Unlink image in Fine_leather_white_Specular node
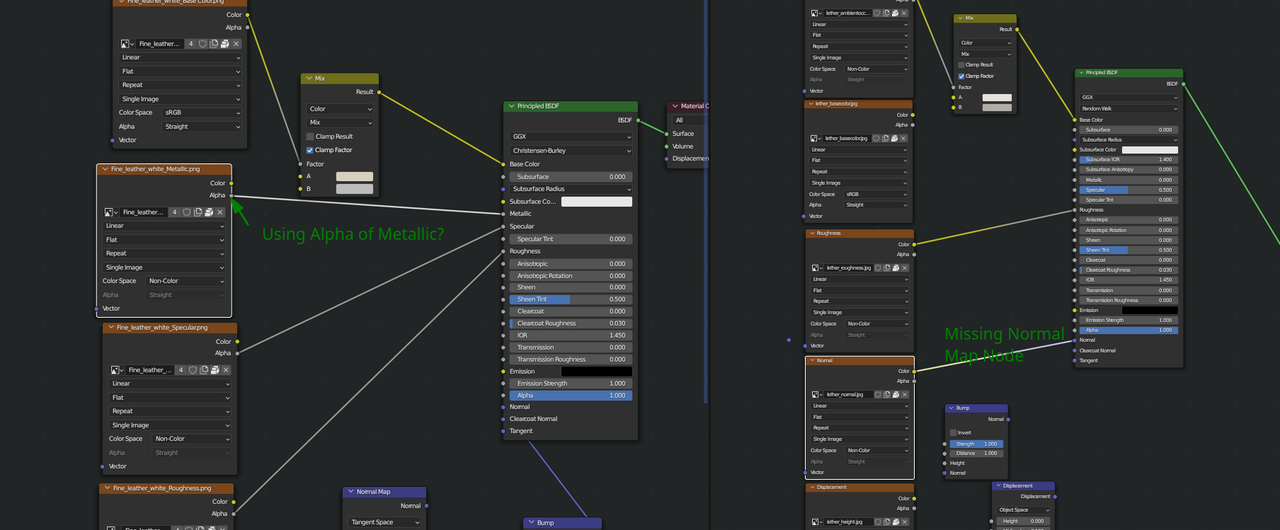 pyautogui.click(x=226, y=370)
